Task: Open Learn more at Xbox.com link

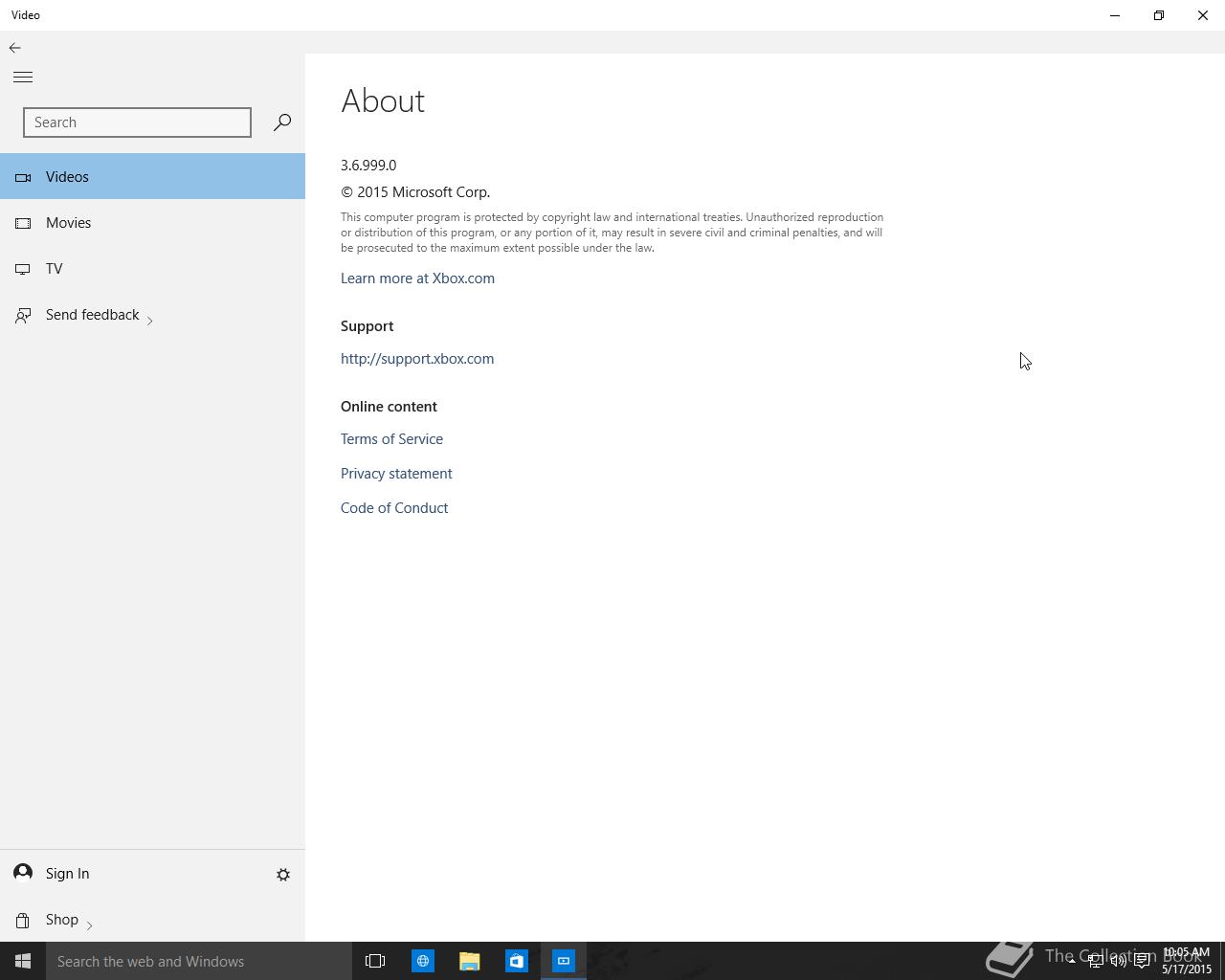Action: pos(417,278)
